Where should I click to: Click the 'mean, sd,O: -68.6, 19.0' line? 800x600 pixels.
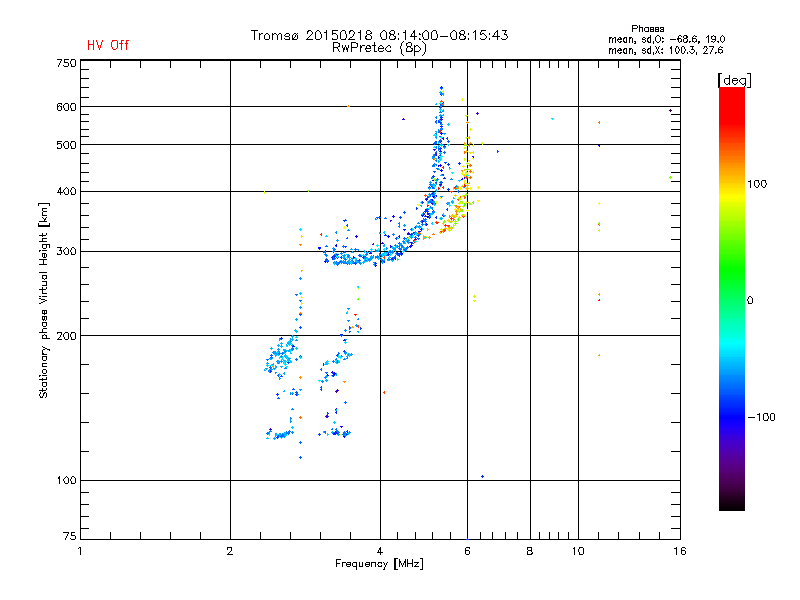coord(666,39)
